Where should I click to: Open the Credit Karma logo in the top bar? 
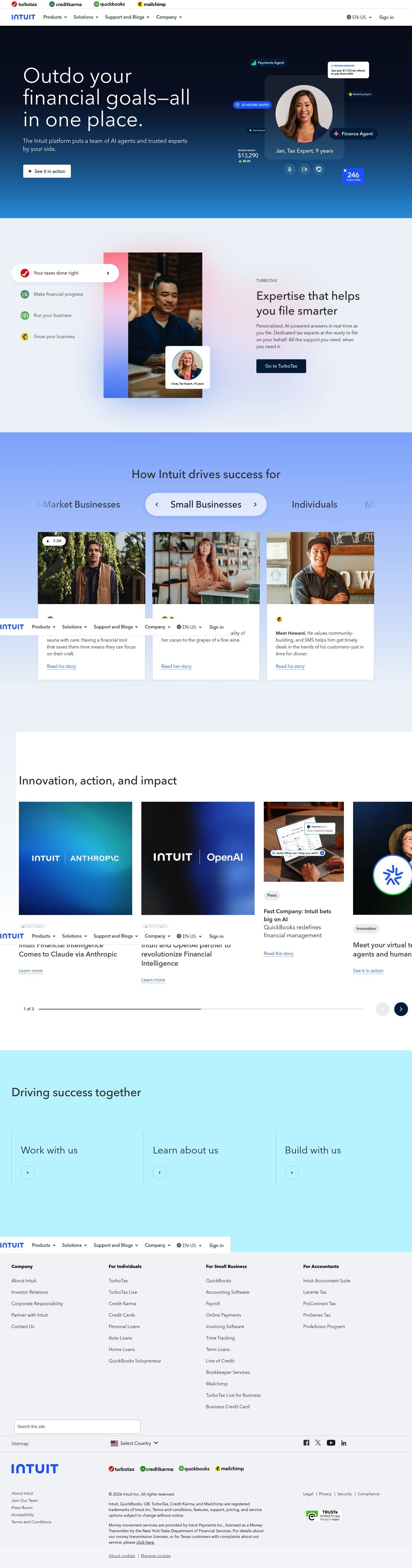66,4
